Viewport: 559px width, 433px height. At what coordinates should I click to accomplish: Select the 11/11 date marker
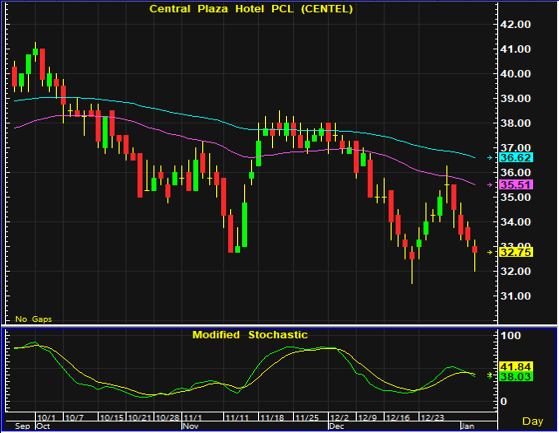pyautogui.click(x=236, y=418)
